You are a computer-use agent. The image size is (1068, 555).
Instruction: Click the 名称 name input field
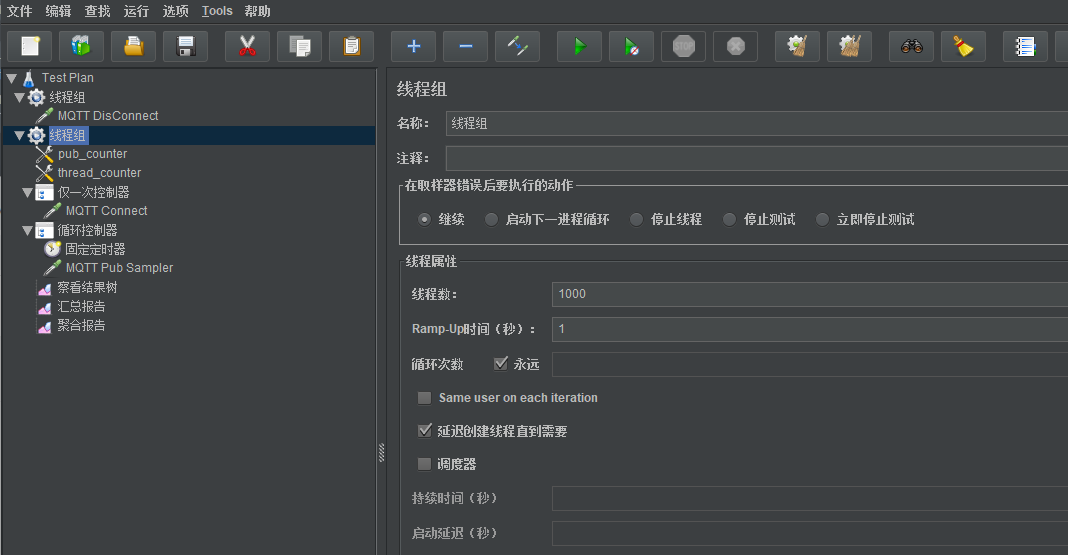pyautogui.click(x=757, y=123)
